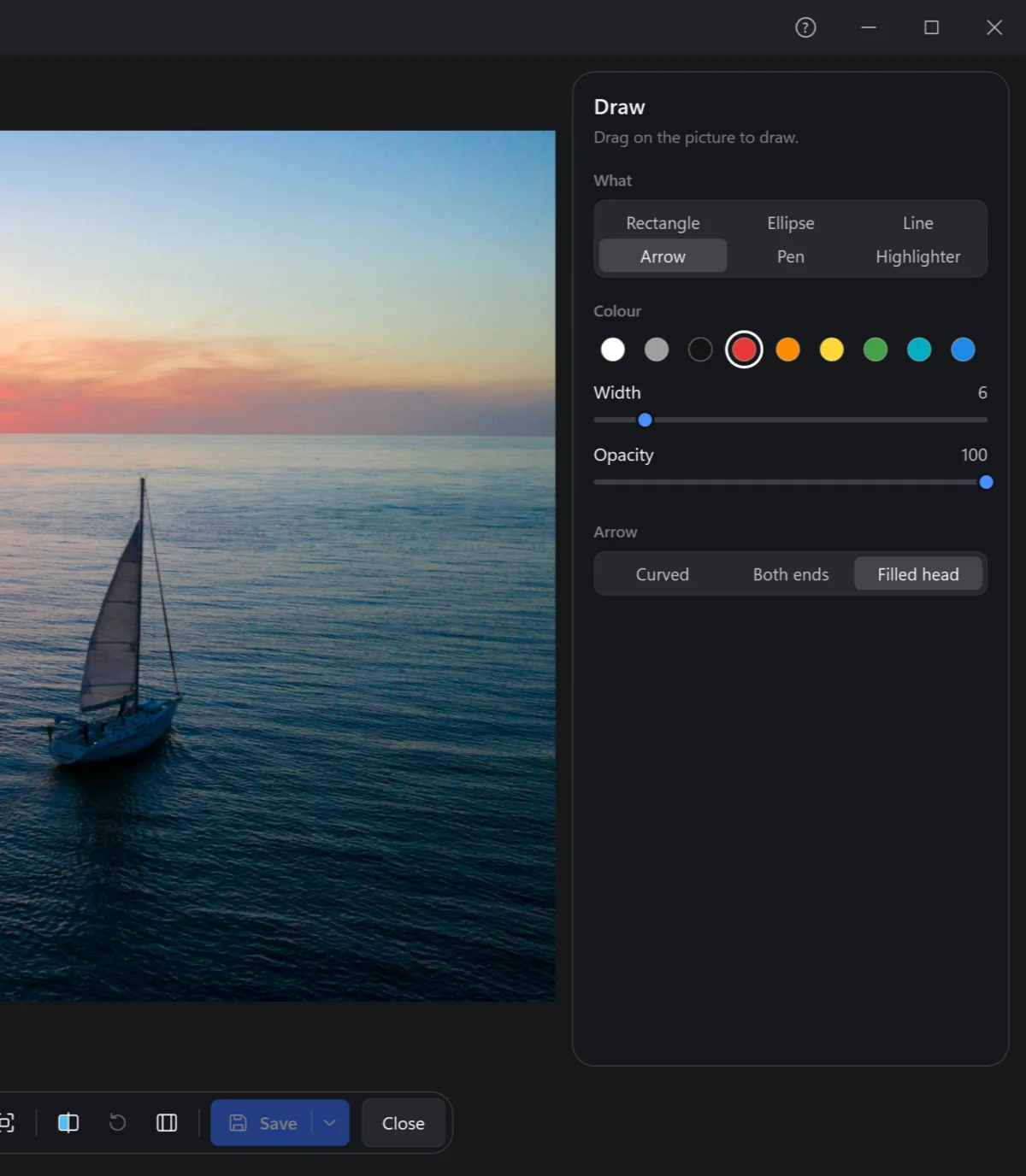Select the red colour swatch
Screen dimensions: 1026x1176
744,350
